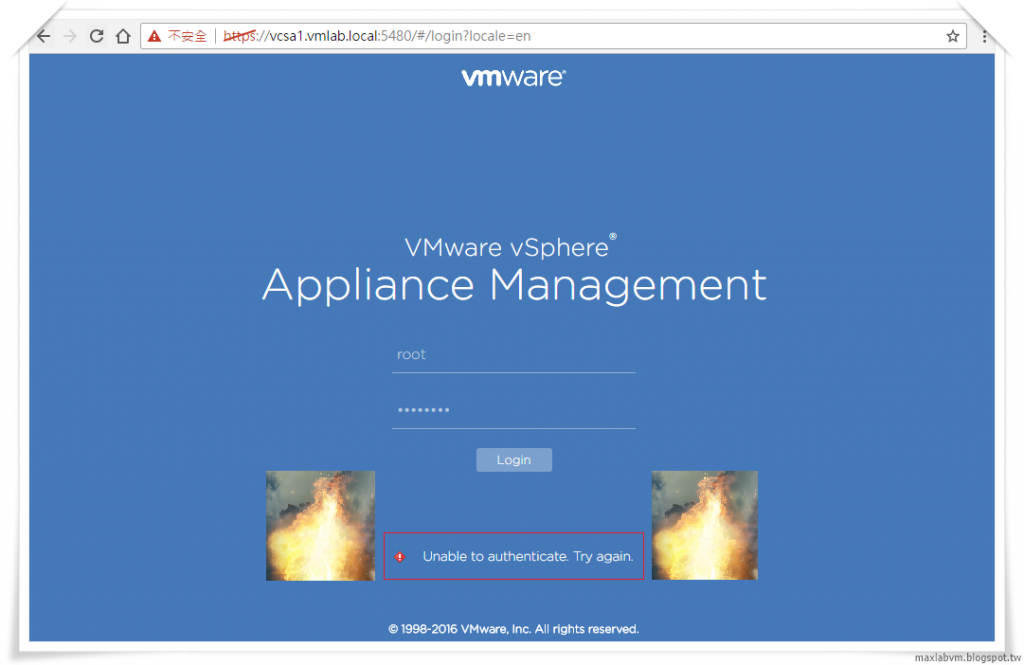This screenshot has height=665, width=1024.
Task: Click the 'Unable to authenticate. Try again.' message
Action: 528,557
